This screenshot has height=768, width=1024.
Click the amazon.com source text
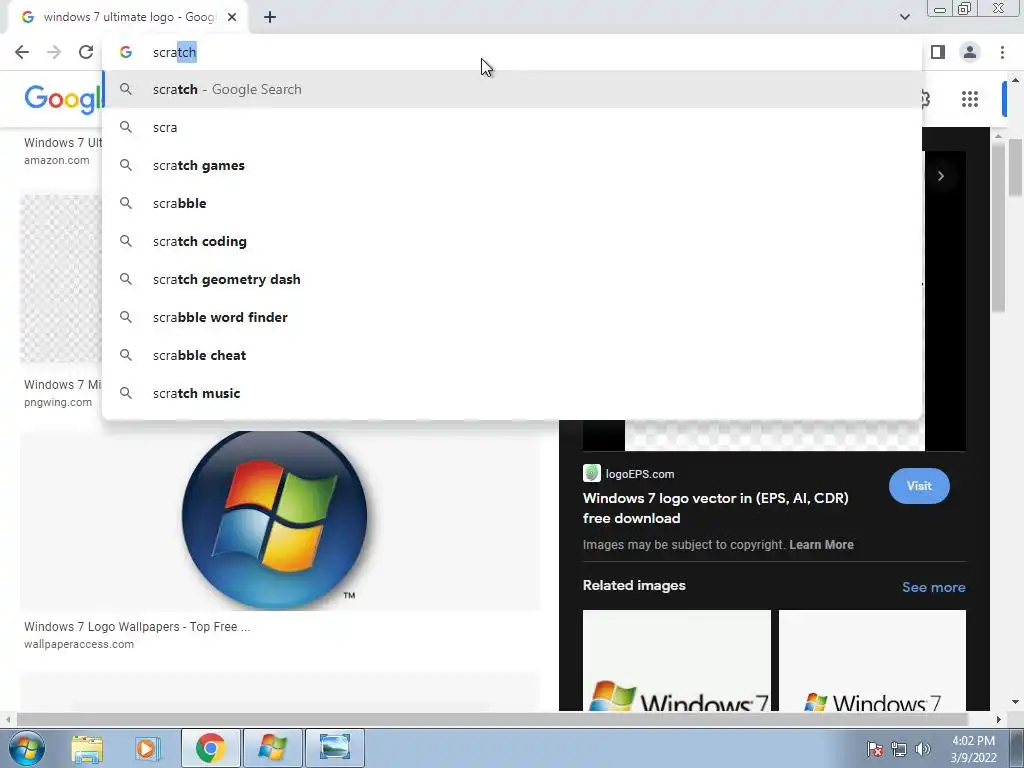coord(57,160)
